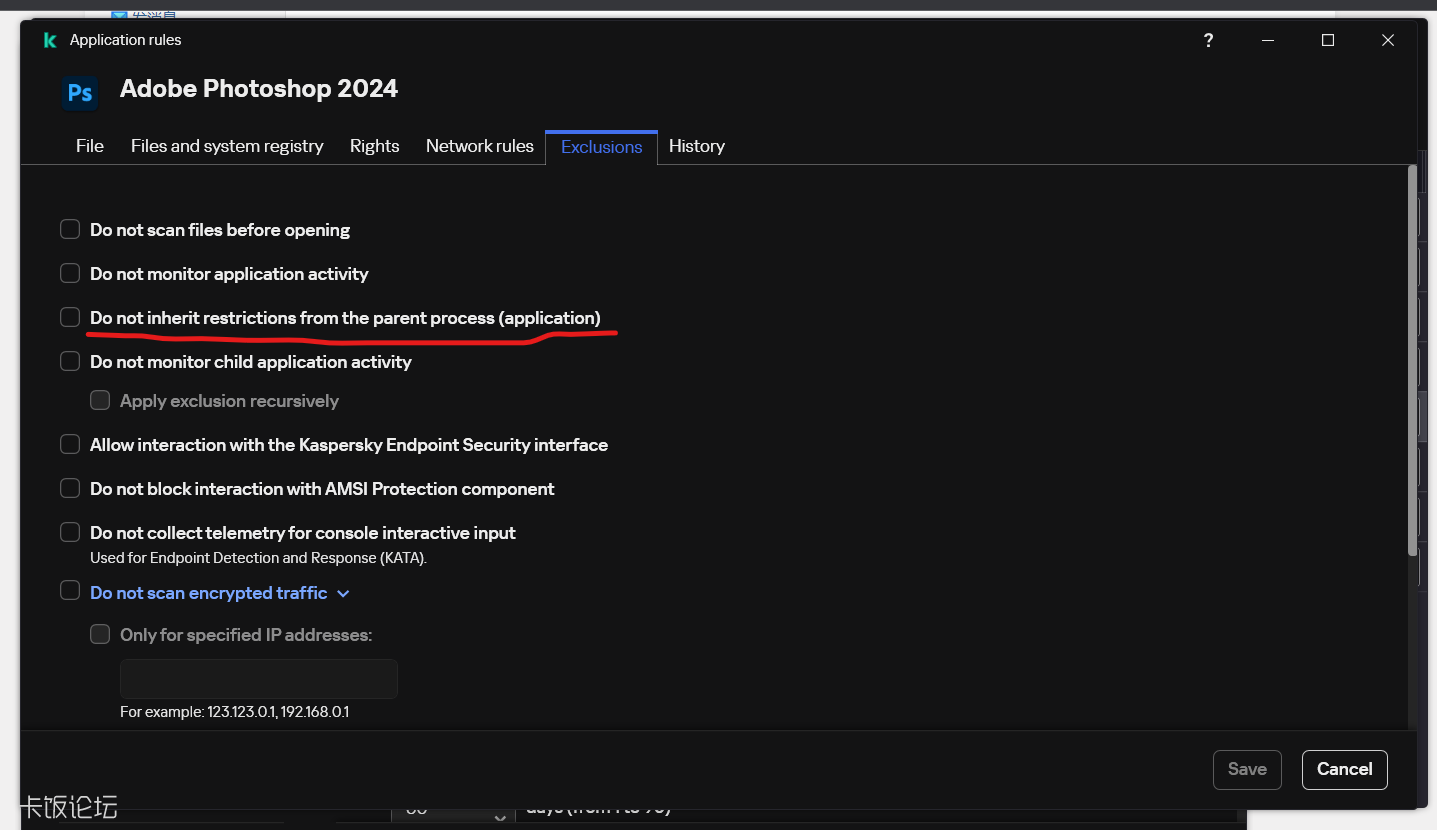View the History tab

coord(697,146)
